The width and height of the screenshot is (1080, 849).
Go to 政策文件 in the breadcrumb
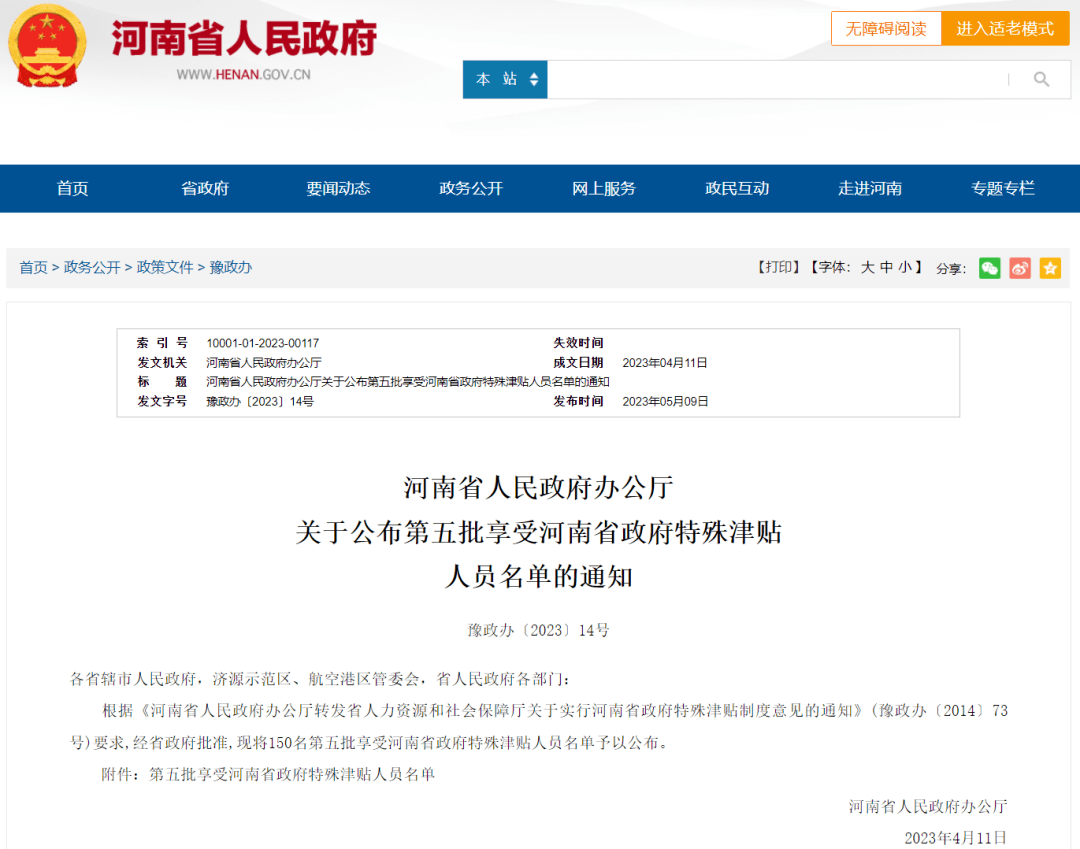pos(165,267)
